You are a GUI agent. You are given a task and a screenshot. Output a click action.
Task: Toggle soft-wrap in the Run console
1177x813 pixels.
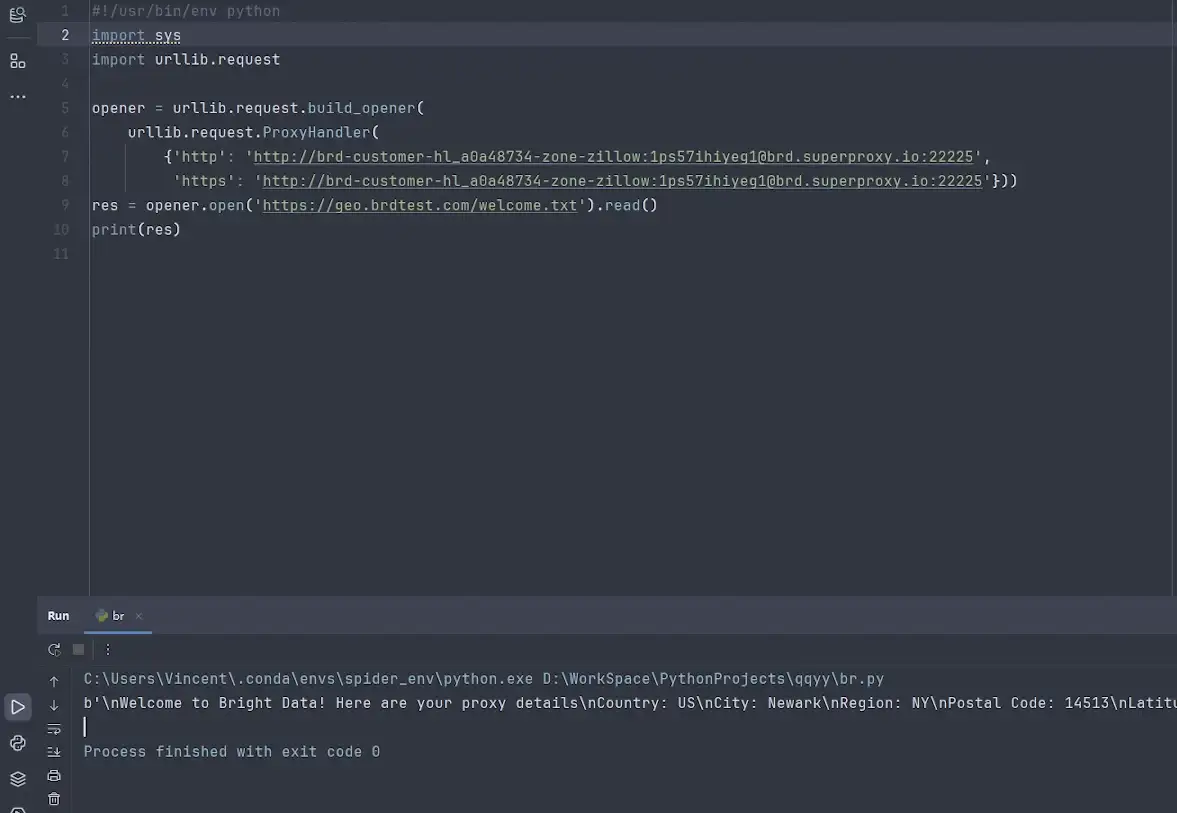point(54,729)
